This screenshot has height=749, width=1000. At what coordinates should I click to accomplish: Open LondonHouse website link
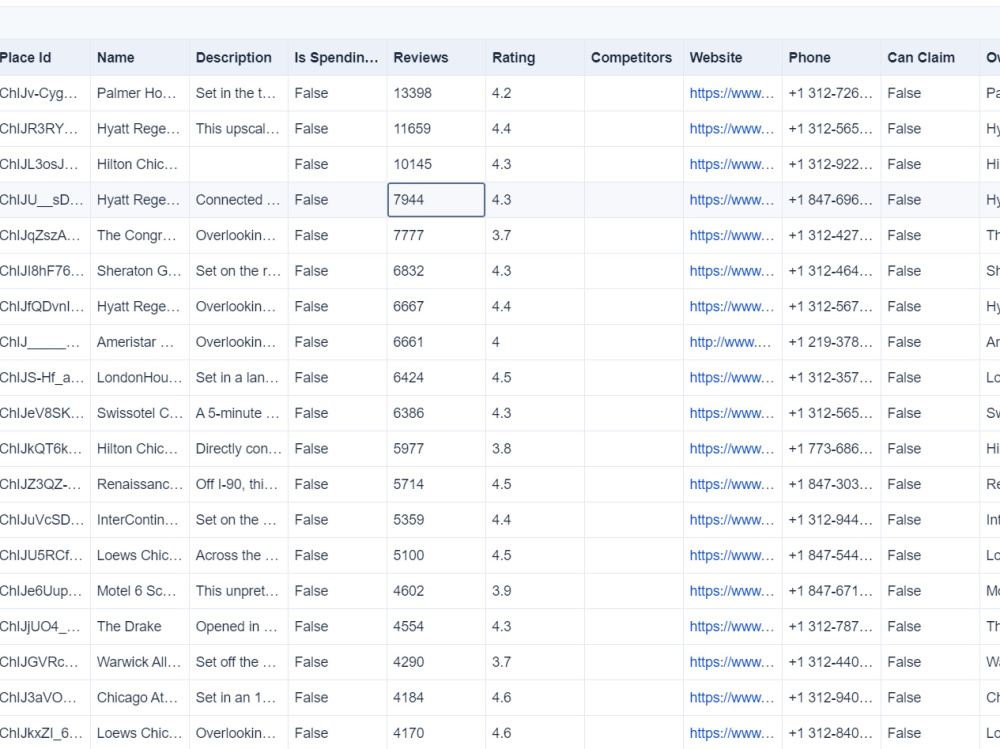pos(732,378)
